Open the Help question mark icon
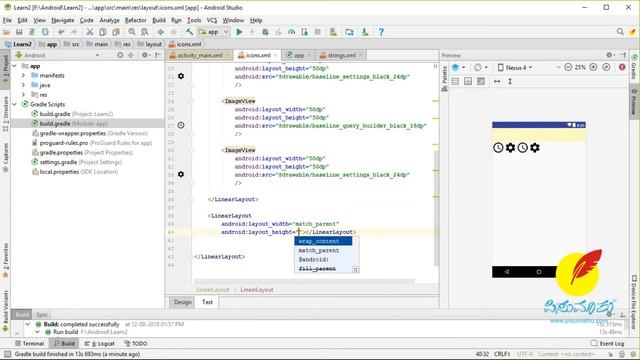The image size is (640, 360). [x=381, y=32]
